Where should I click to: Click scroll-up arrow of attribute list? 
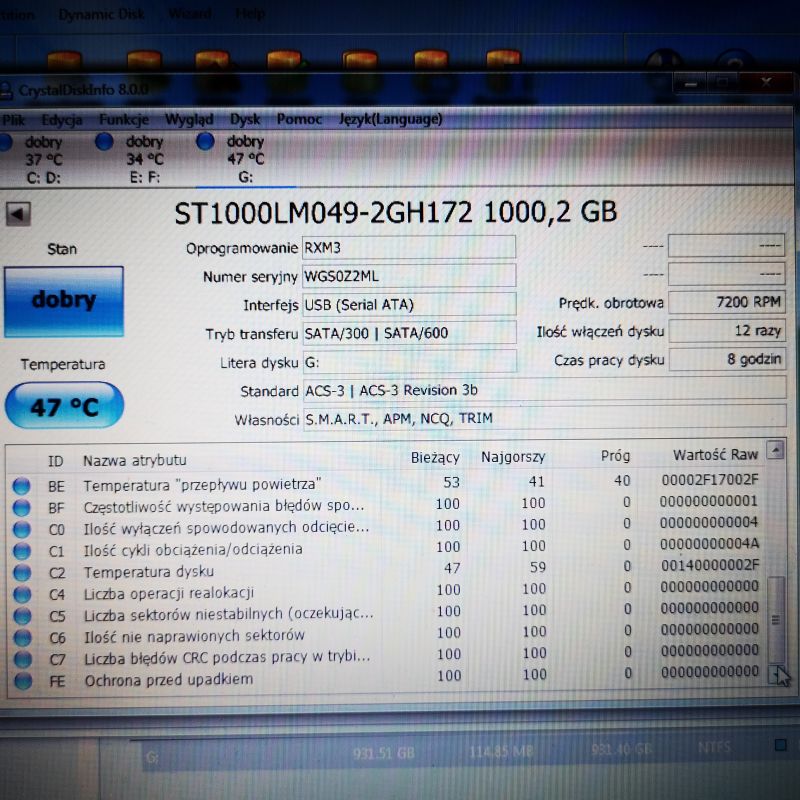click(776, 450)
